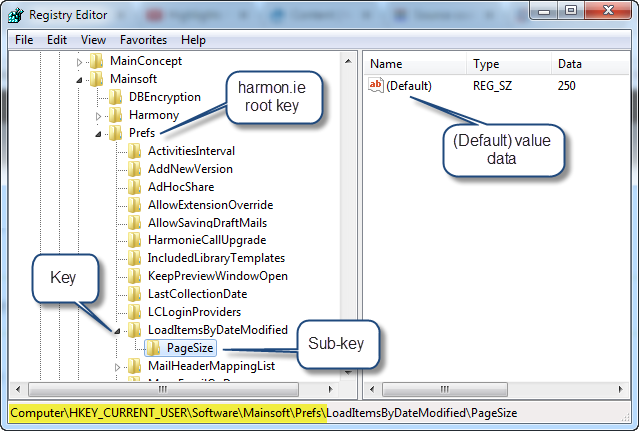Collapse the Mainsoft key

(x=79, y=80)
